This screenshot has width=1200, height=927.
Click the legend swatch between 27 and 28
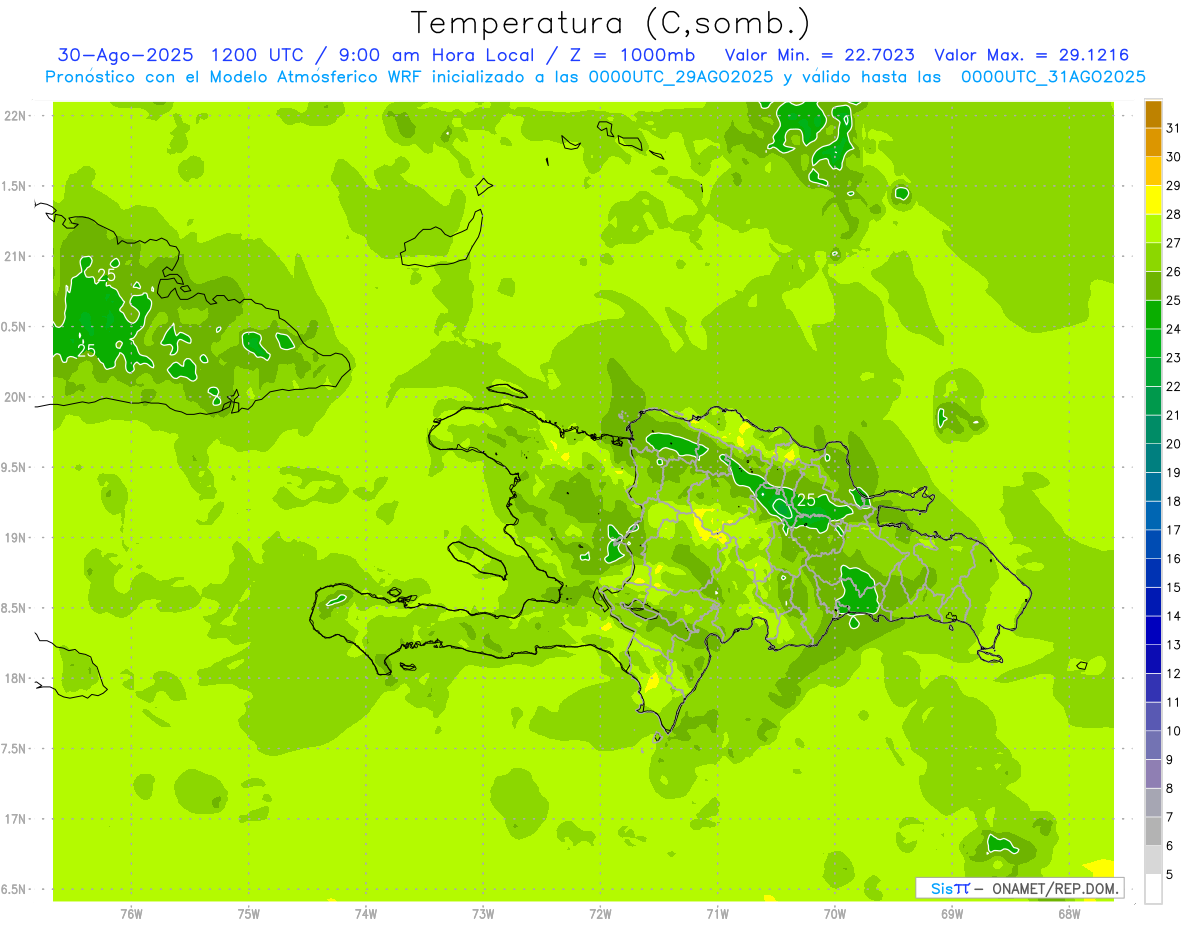pyautogui.click(x=1153, y=228)
